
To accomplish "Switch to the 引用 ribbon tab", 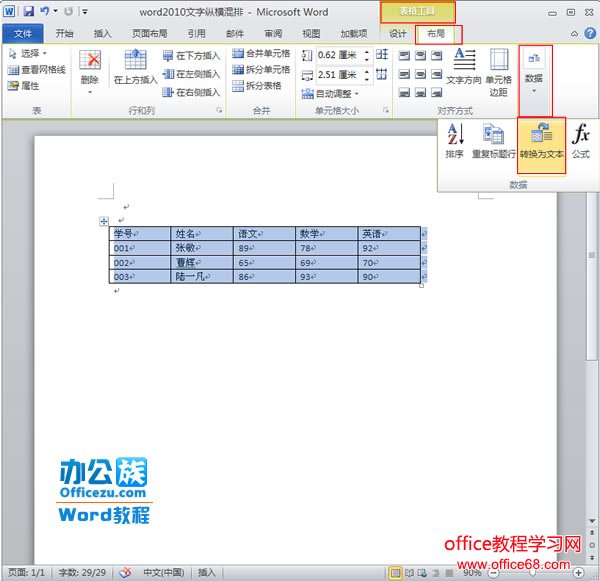I will [197, 34].
